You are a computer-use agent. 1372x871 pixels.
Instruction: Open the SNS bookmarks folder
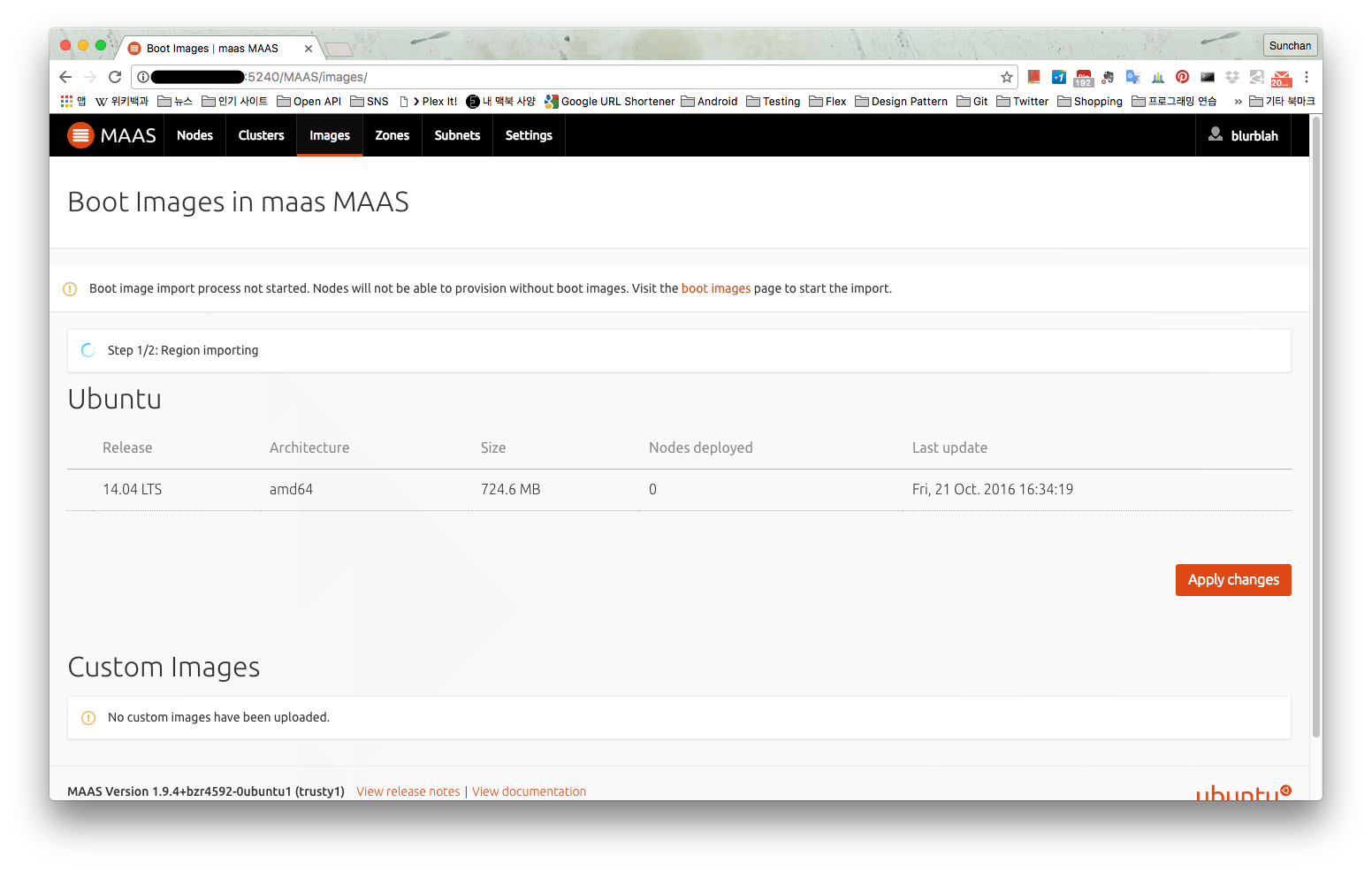[370, 102]
